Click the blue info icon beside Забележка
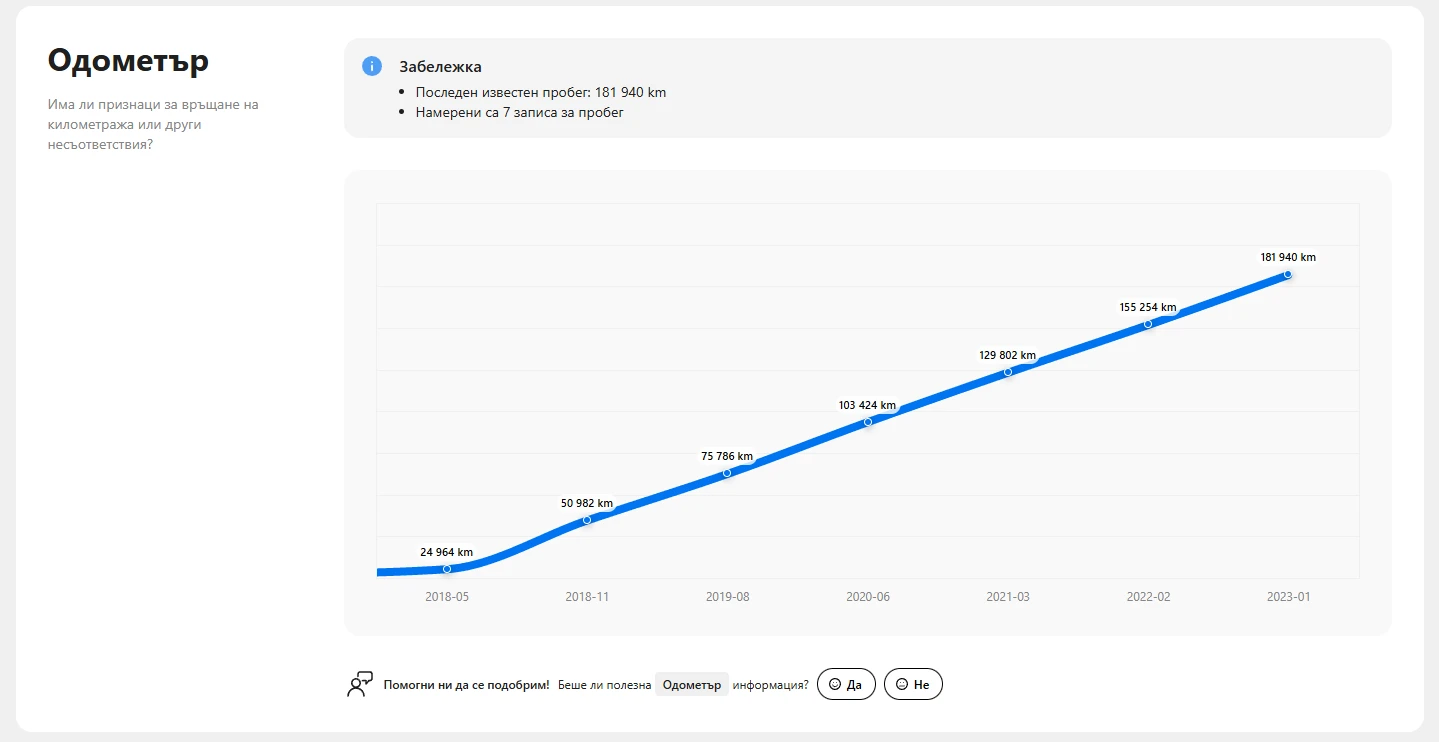The image size is (1439, 742). (x=371, y=66)
